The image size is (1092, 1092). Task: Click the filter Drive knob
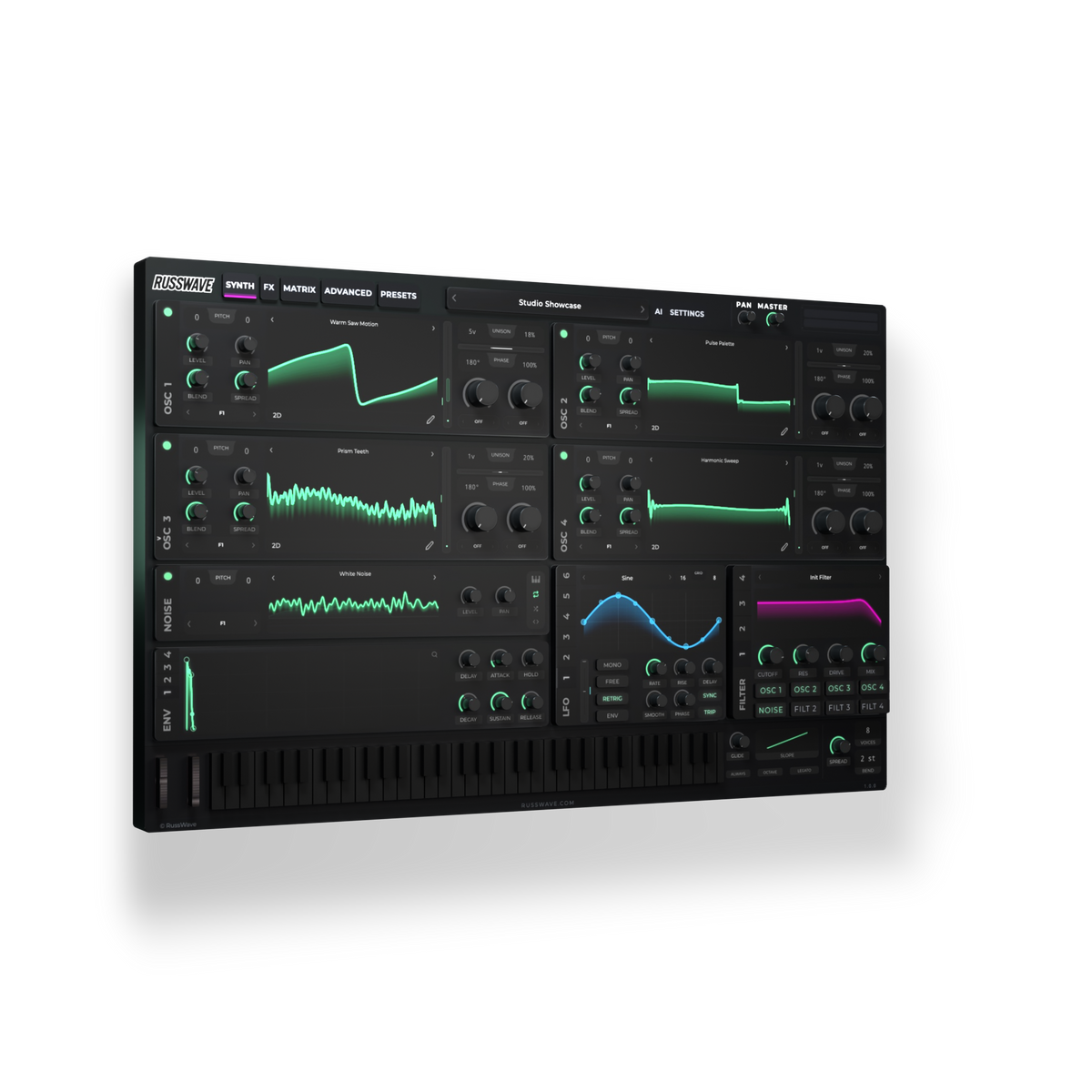click(839, 653)
